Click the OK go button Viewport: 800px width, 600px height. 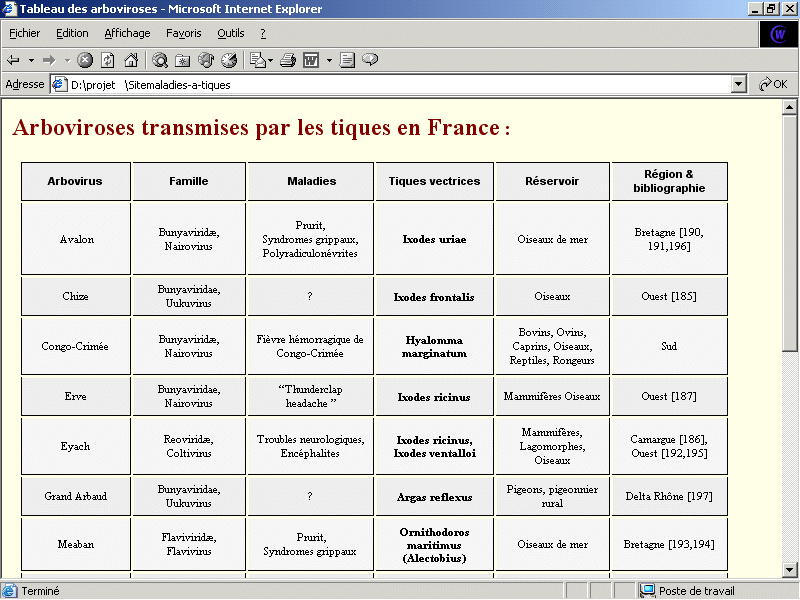[773, 84]
